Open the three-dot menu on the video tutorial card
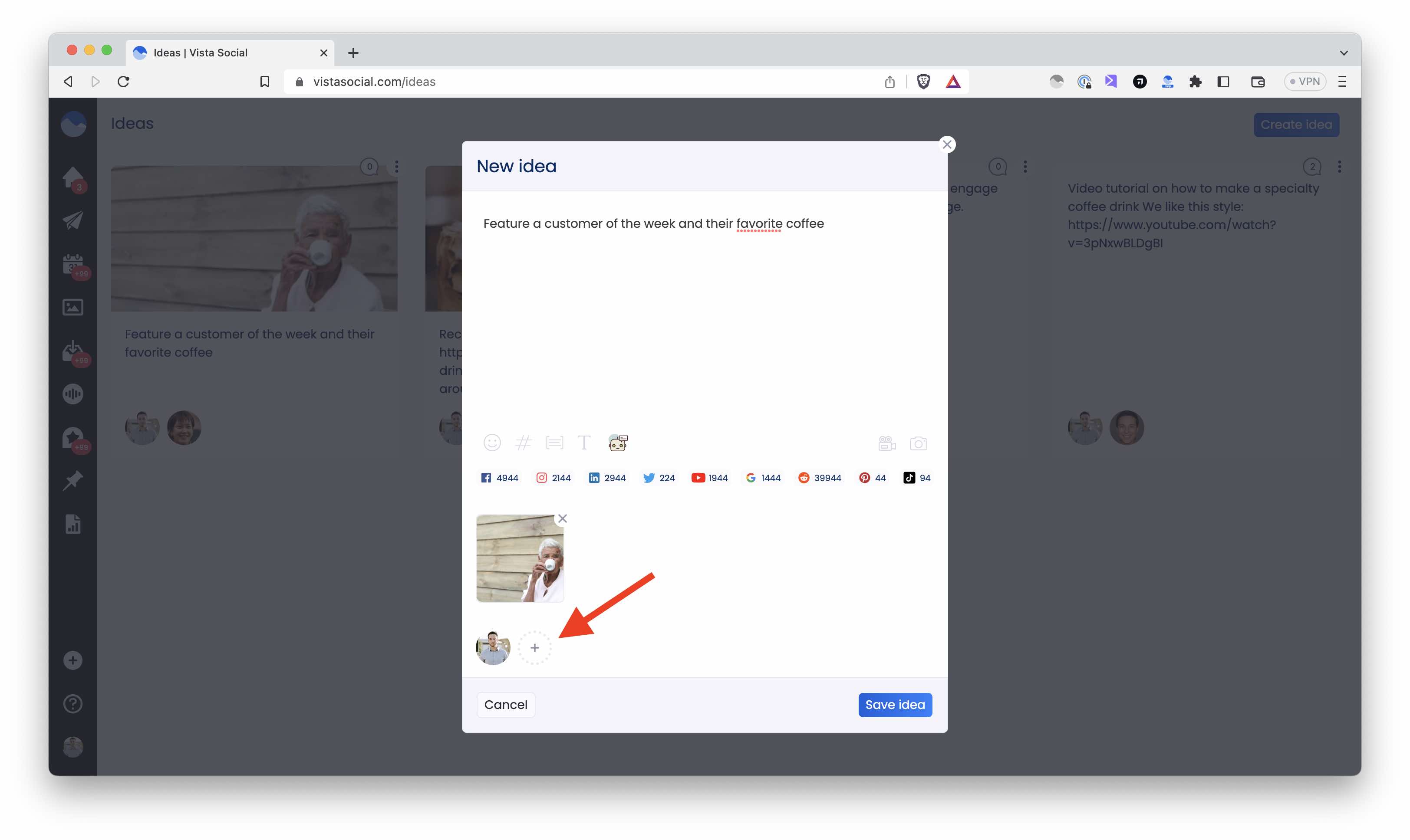1410x840 pixels. click(1340, 166)
